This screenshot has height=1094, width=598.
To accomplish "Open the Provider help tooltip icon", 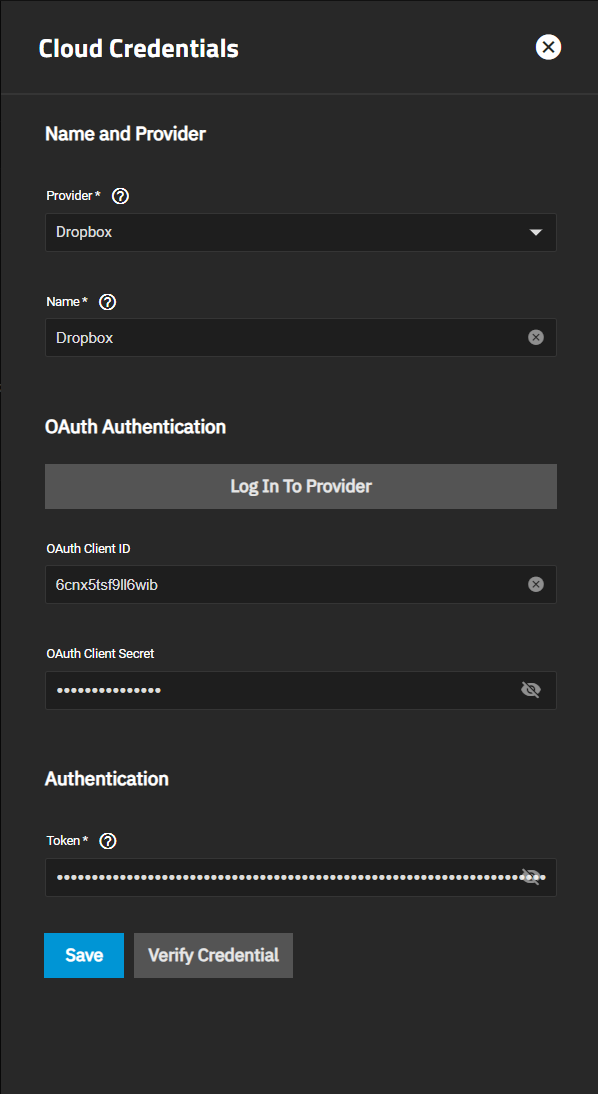I will (x=121, y=196).
